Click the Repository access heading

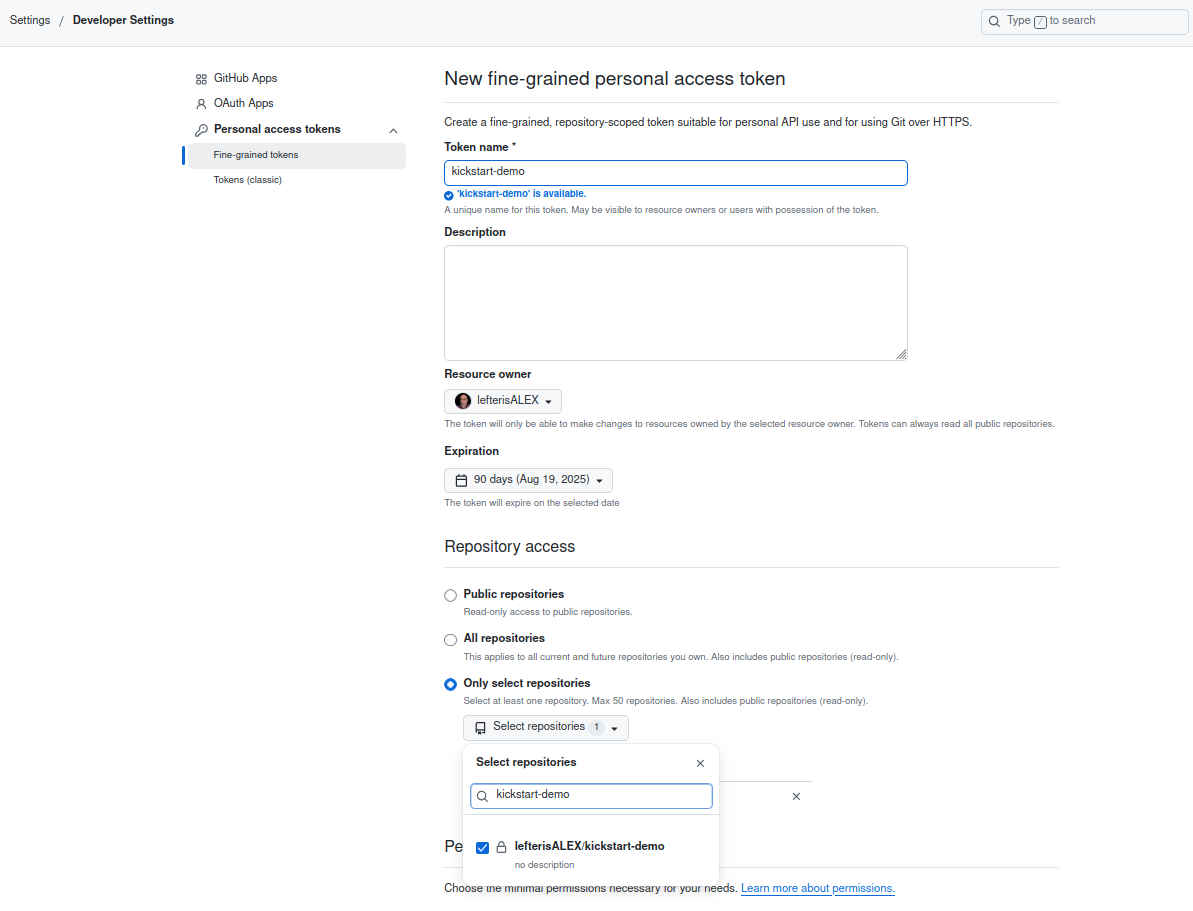(x=510, y=547)
